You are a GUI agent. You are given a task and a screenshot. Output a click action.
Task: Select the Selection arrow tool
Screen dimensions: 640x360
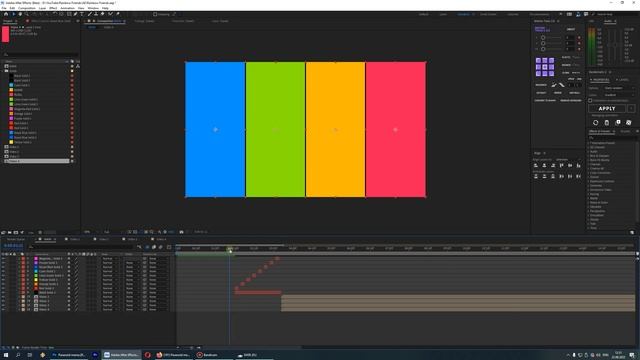click(14, 14)
